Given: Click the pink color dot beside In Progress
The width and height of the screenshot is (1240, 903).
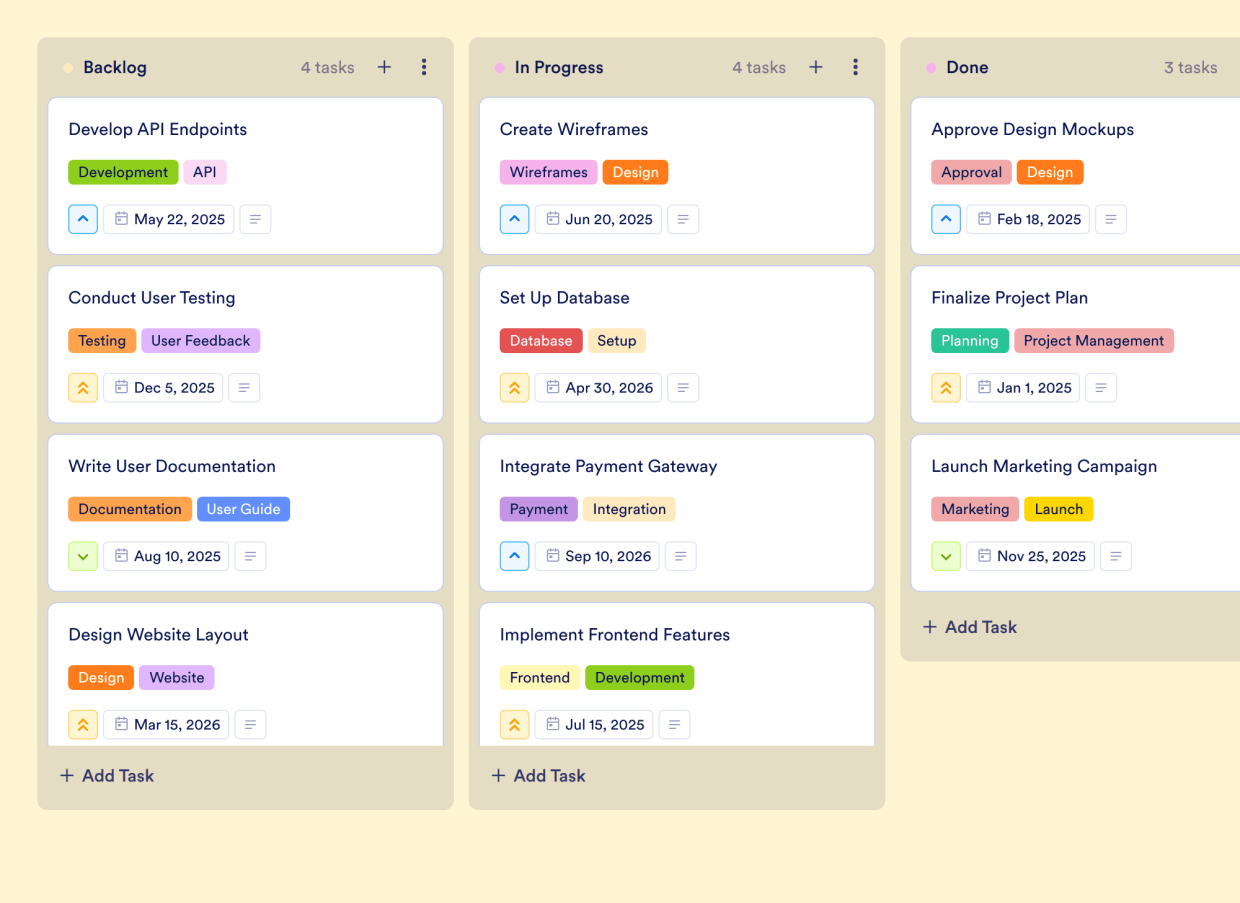Looking at the screenshot, I should click(500, 68).
